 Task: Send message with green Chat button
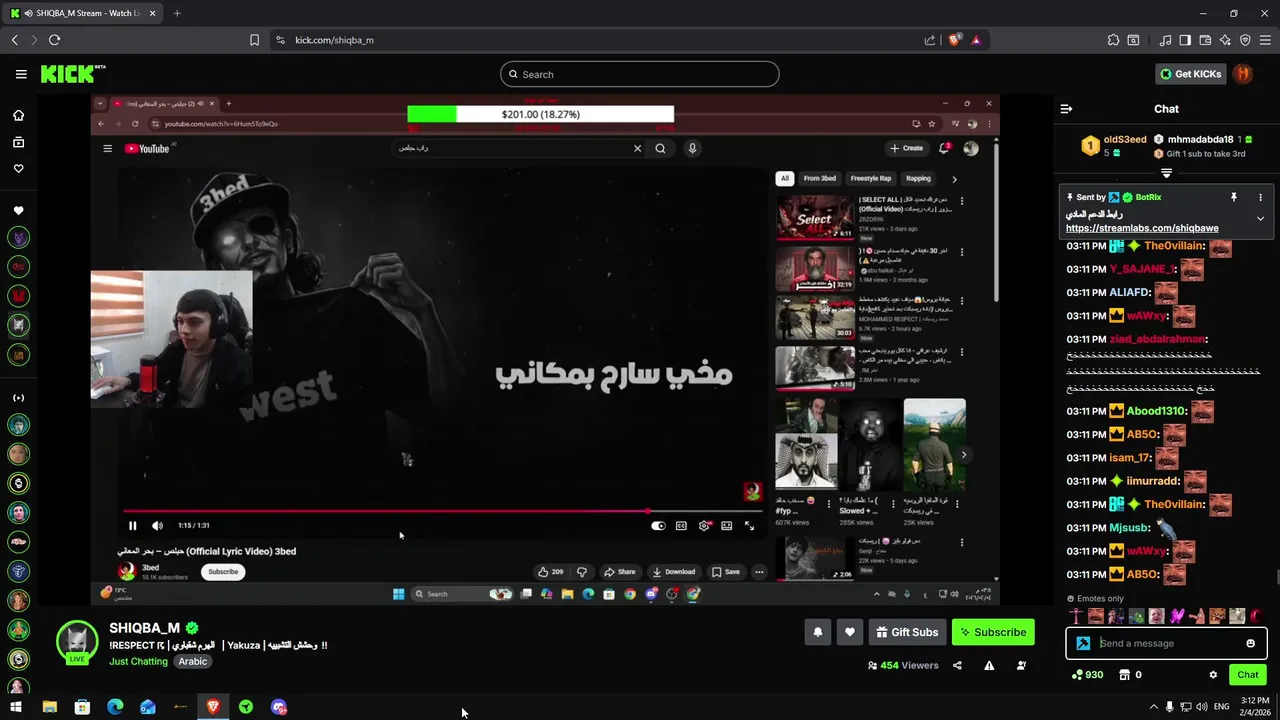click(1247, 675)
